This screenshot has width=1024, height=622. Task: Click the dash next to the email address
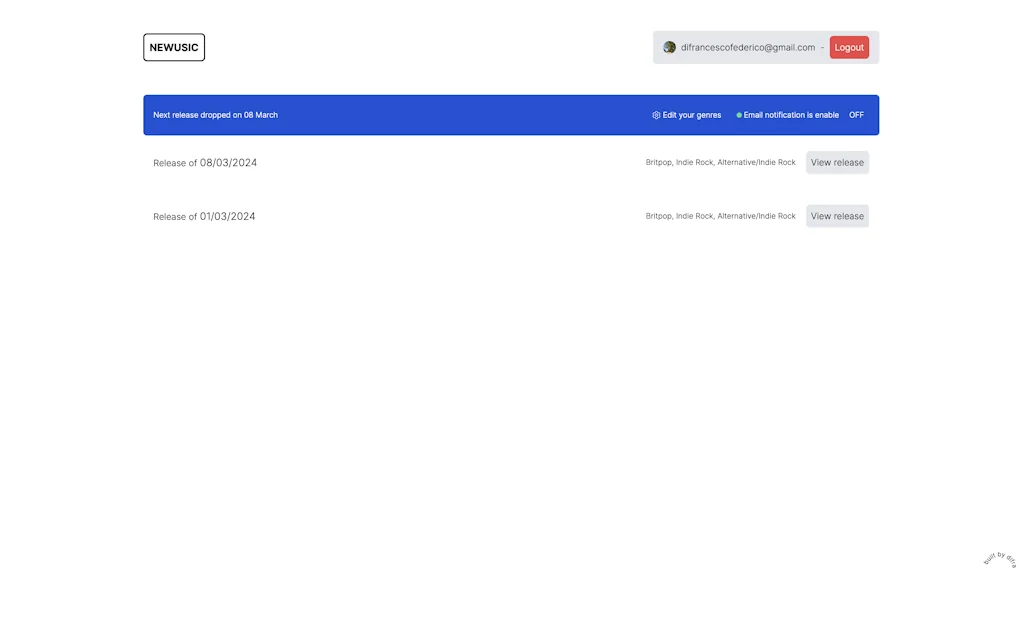(823, 47)
